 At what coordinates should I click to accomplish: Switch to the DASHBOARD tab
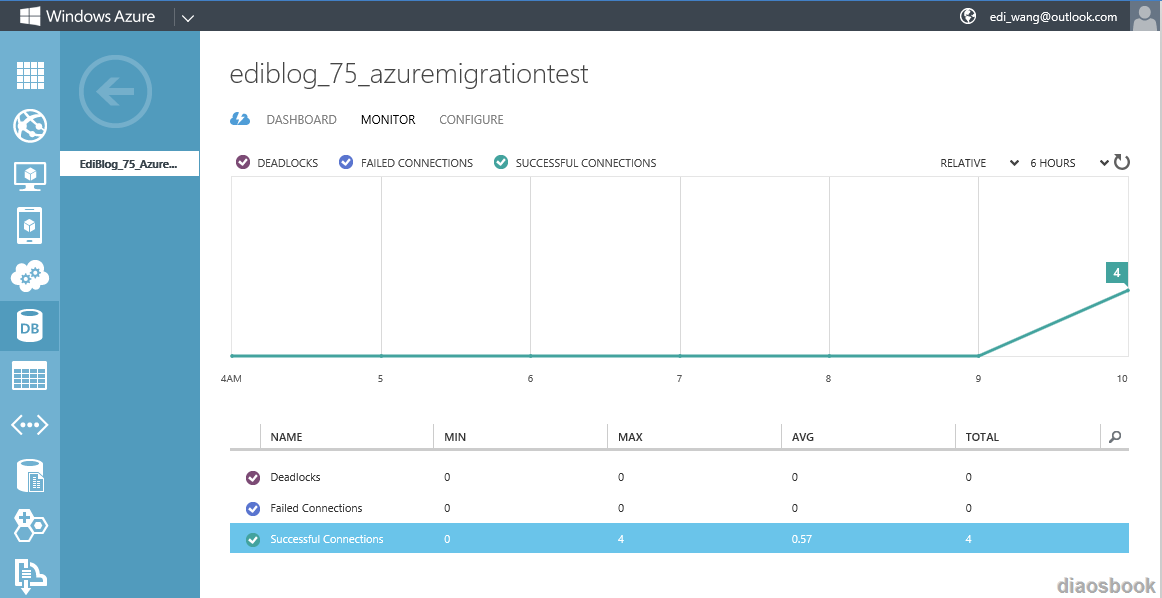click(x=302, y=119)
